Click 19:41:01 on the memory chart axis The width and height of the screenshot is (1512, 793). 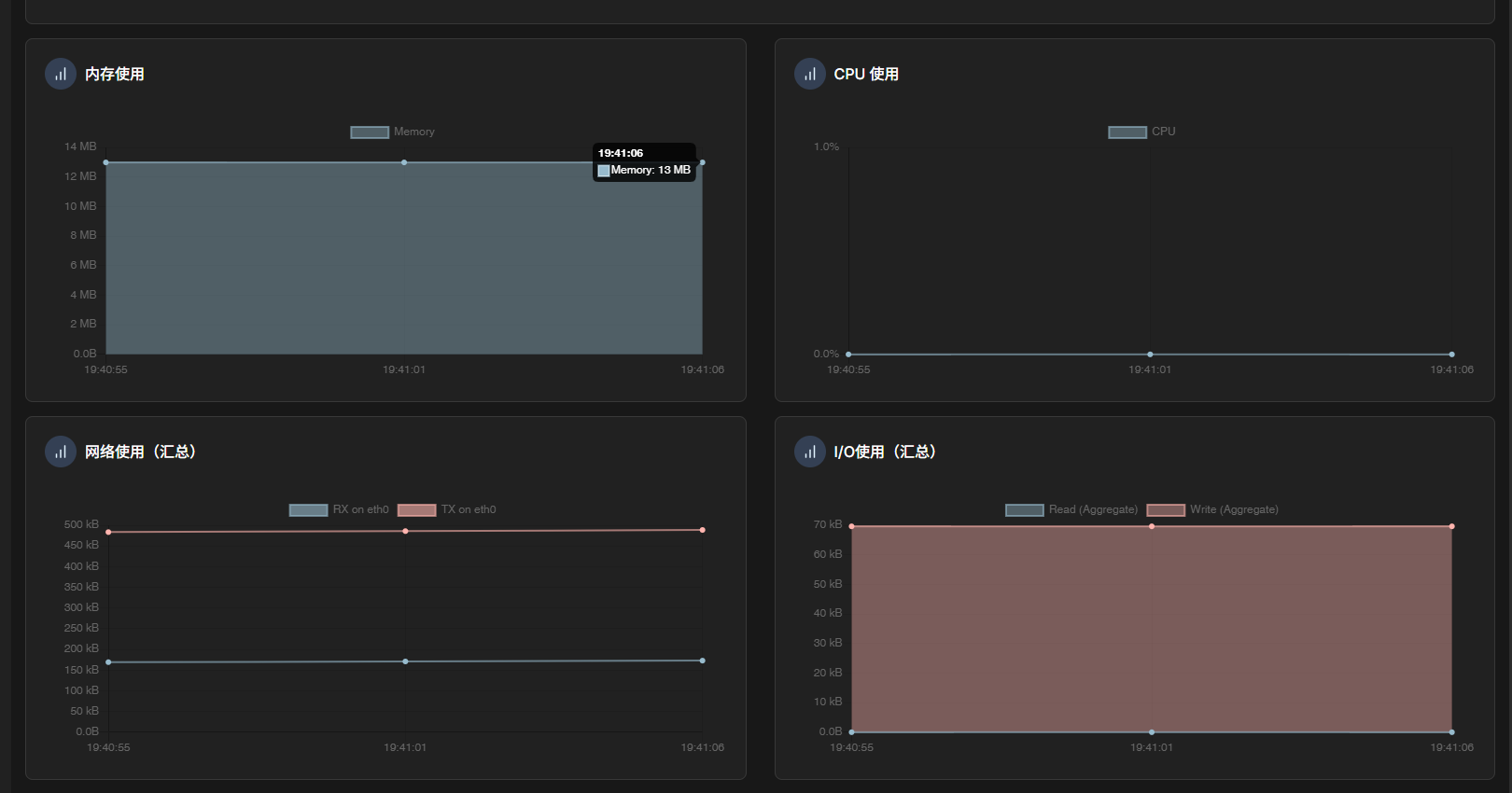click(x=404, y=369)
